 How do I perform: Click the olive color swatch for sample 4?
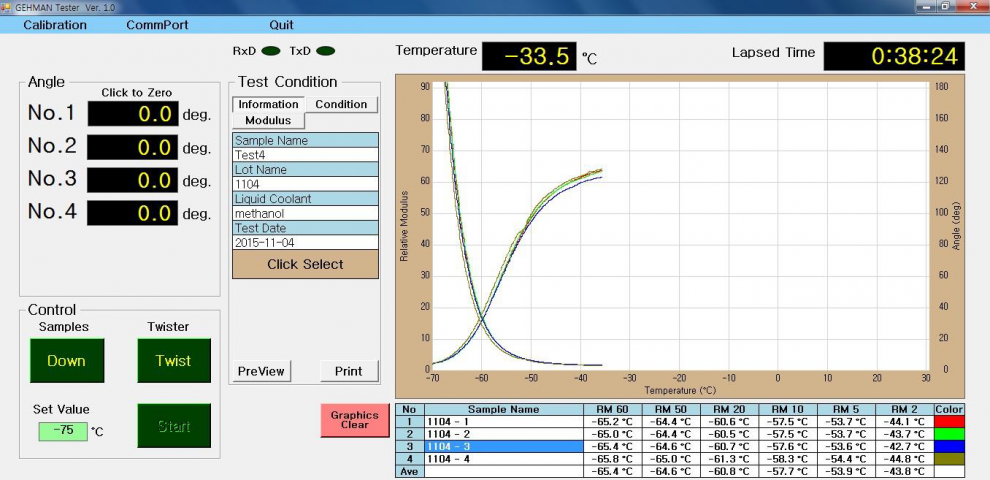tap(950, 459)
